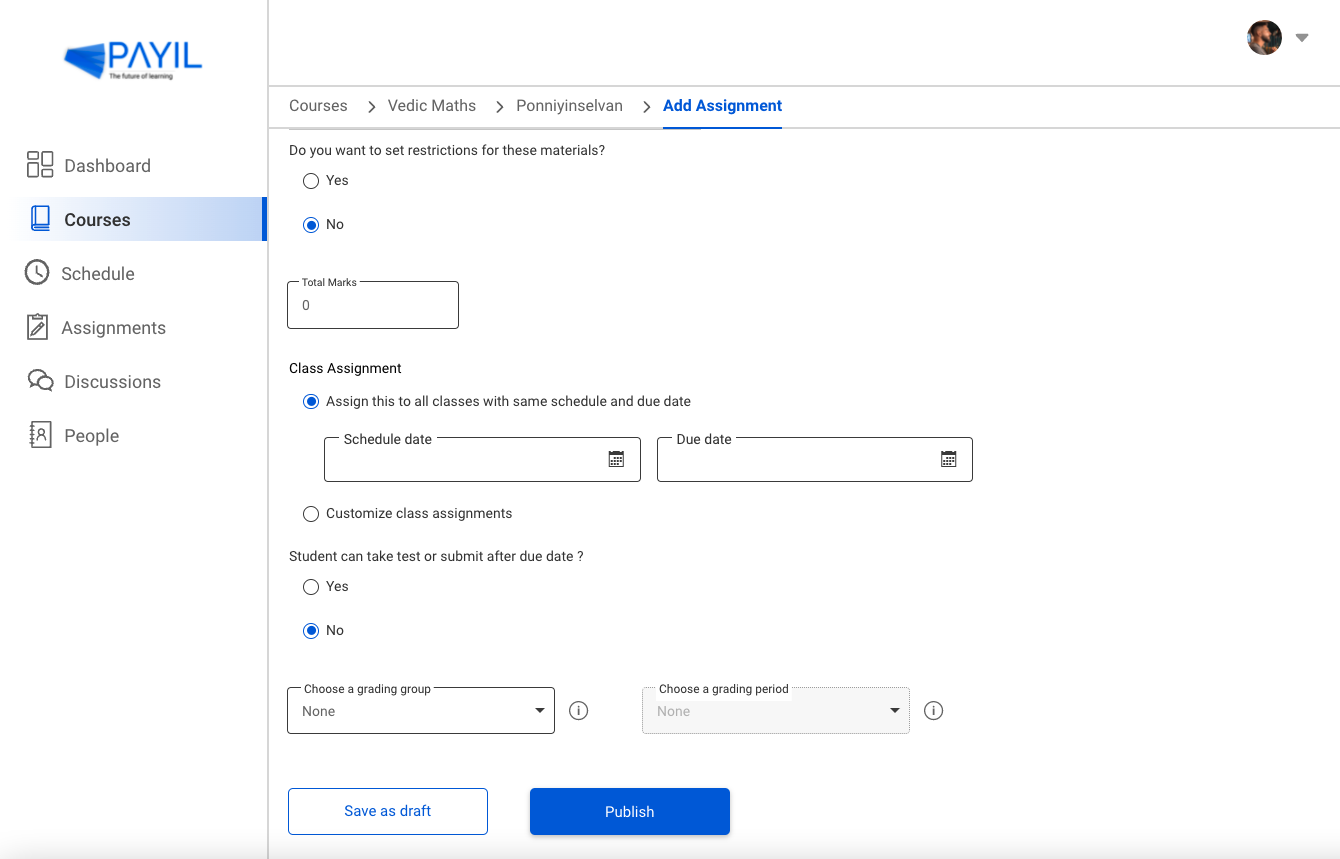Viewport: 1340px width, 859px height.
Task: Go to Ponniyinselvan breadcrumb
Action: 569,106
